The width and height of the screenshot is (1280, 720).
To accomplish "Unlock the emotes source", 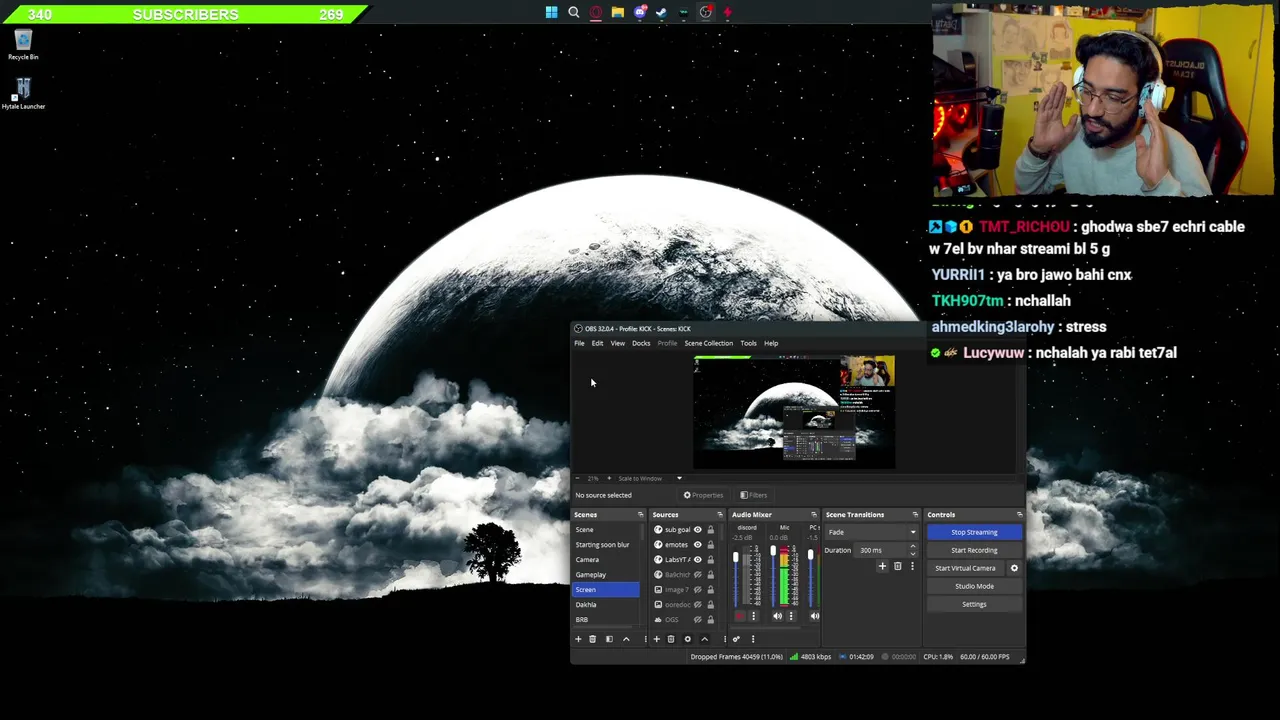I will pyautogui.click(x=711, y=545).
